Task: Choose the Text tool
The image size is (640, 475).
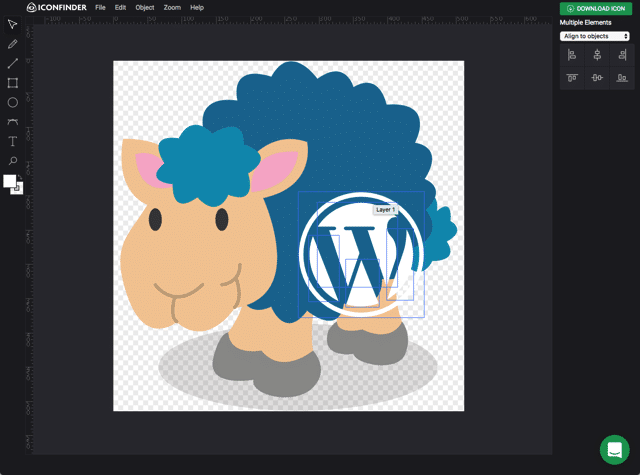Action: [12, 141]
